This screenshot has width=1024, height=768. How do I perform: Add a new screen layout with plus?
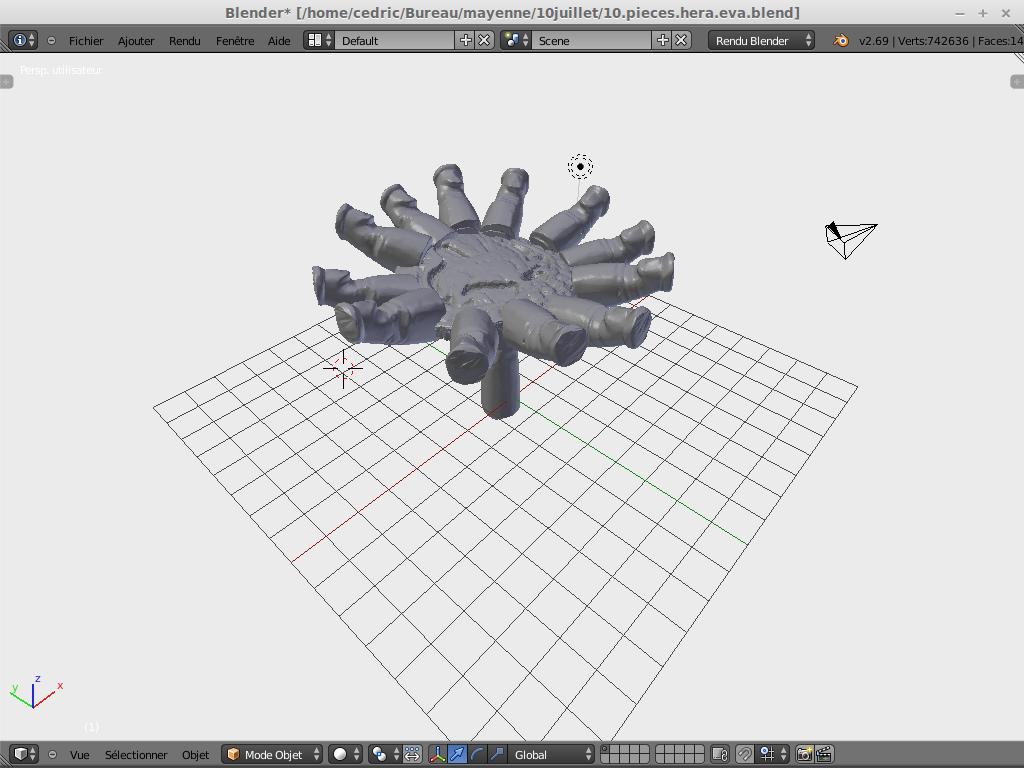[x=465, y=40]
